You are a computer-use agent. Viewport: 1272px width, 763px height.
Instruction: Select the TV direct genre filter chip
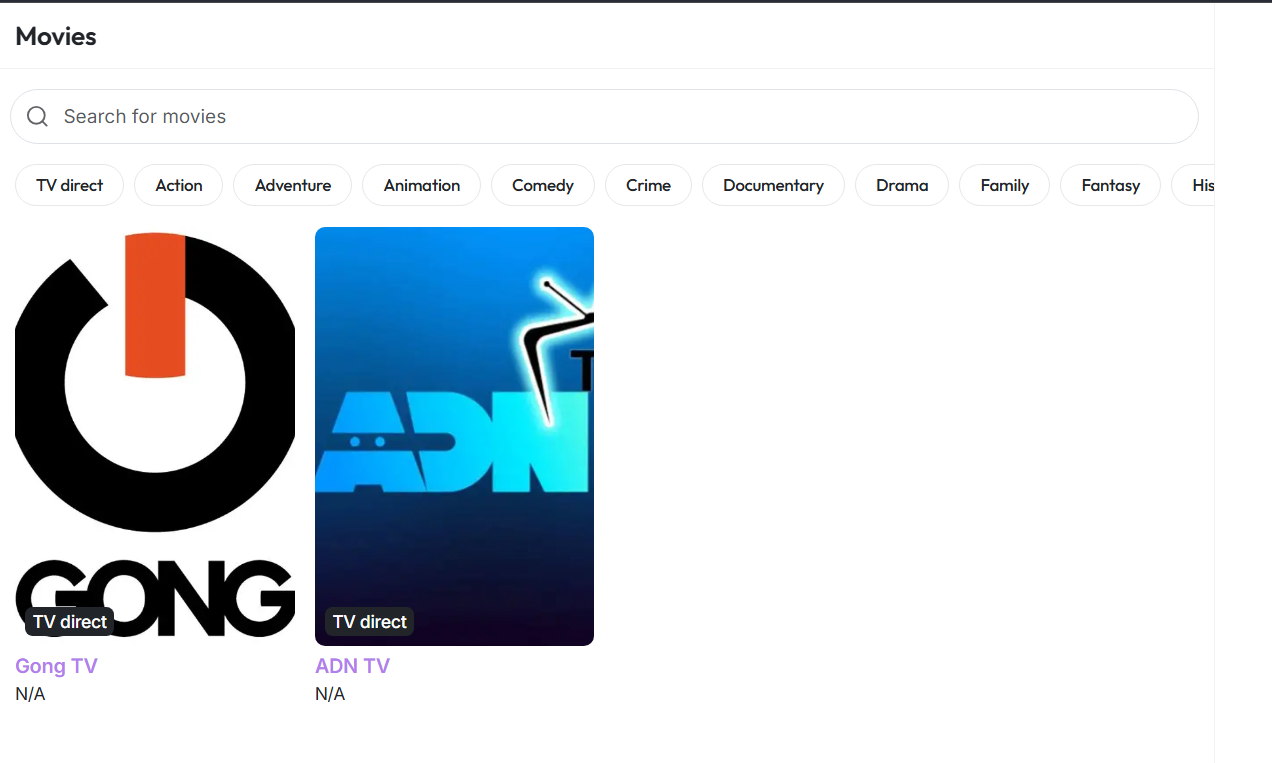(69, 185)
